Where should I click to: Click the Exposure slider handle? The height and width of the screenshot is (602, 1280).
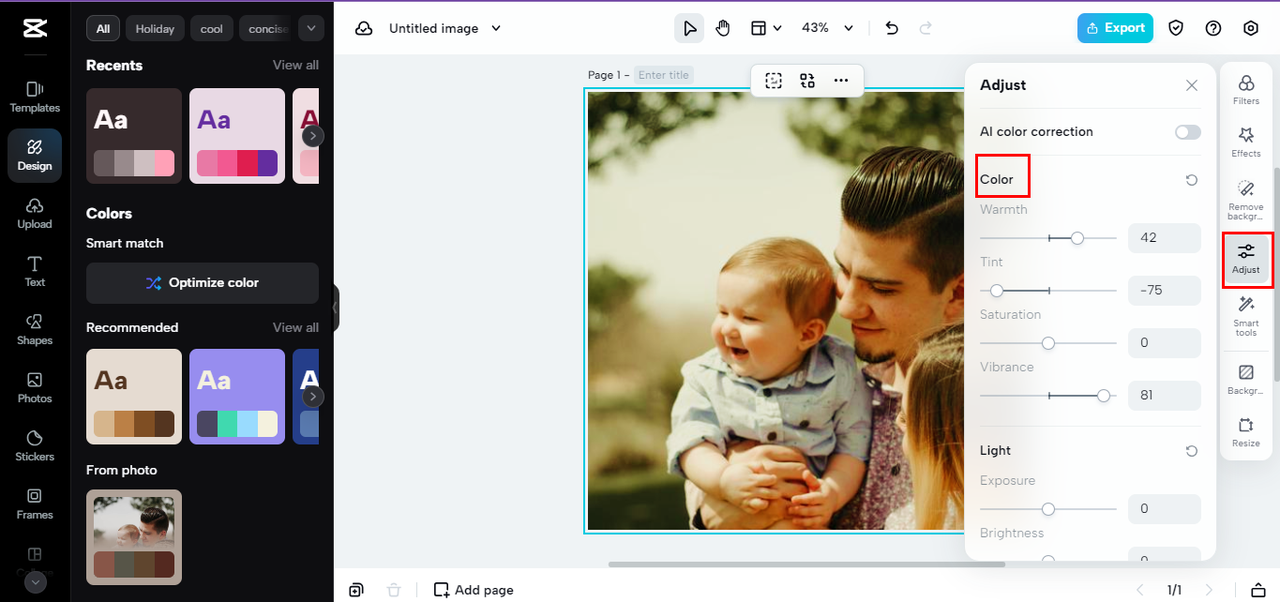click(1048, 509)
